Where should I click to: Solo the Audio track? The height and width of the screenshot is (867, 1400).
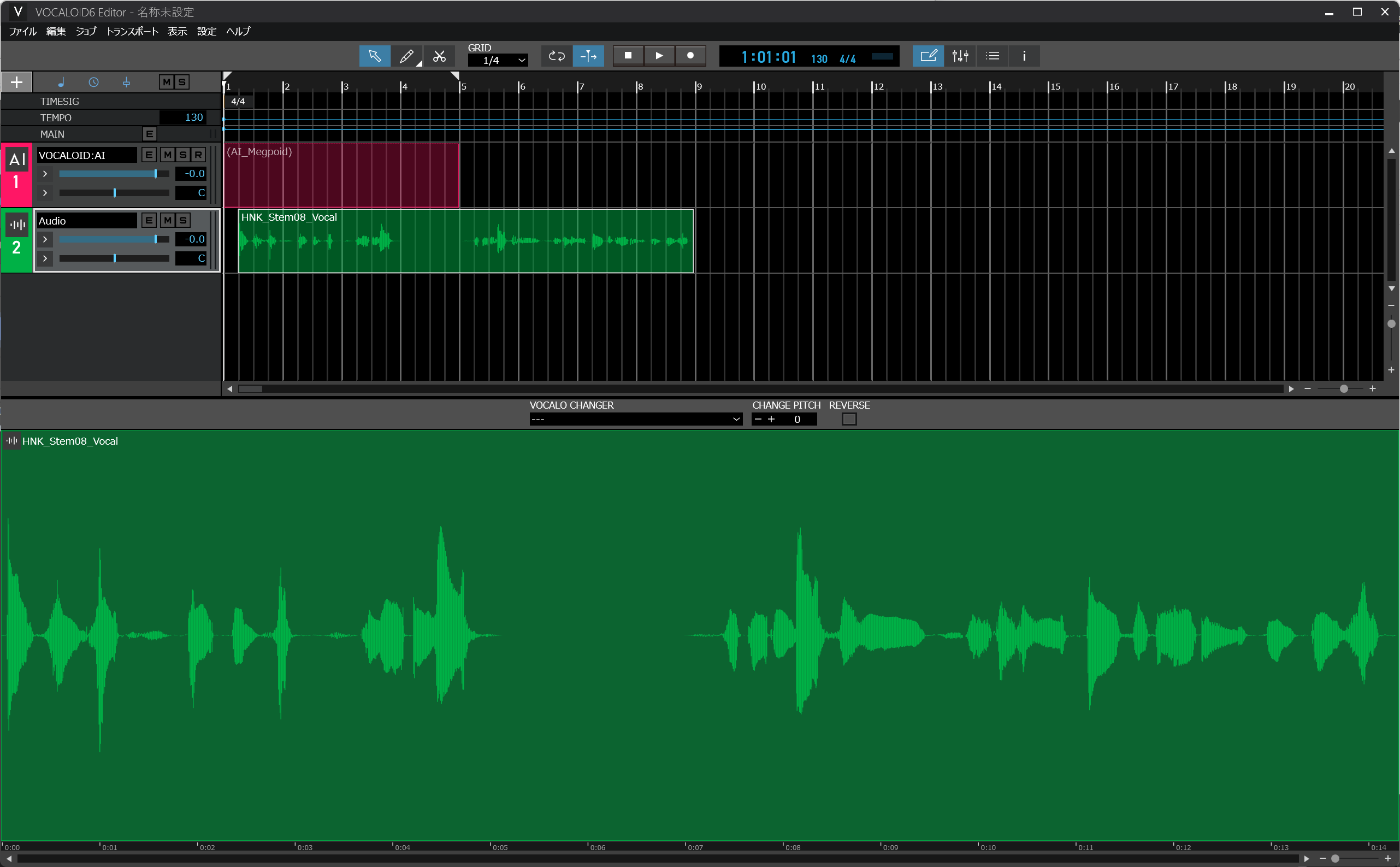tap(183, 220)
